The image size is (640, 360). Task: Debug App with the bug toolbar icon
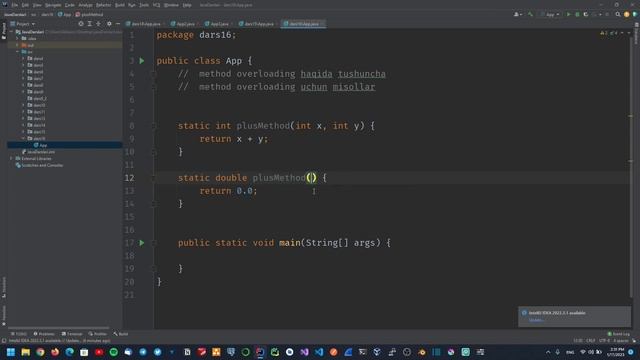pyautogui.click(x=577, y=14)
